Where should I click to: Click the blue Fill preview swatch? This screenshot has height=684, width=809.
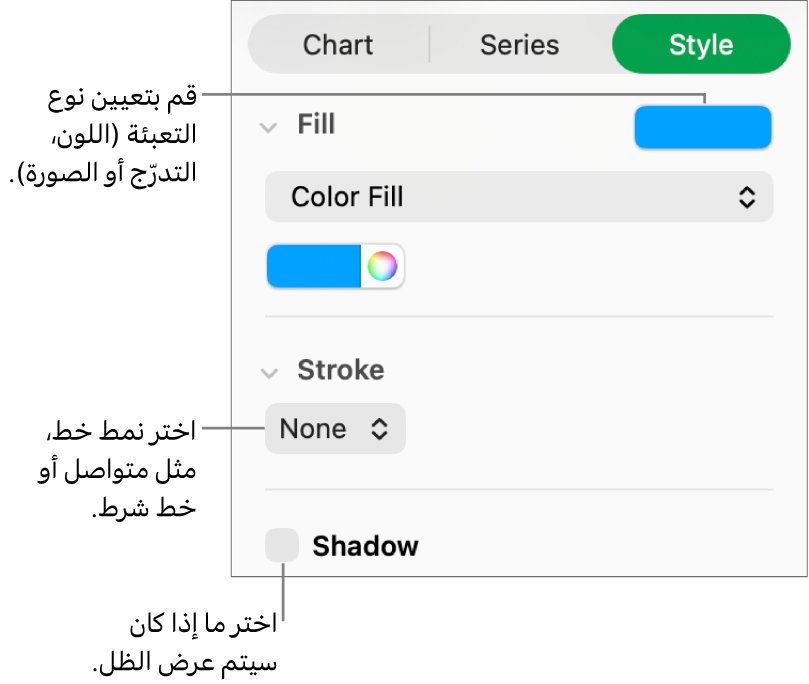pyautogui.click(x=703, y=128)
